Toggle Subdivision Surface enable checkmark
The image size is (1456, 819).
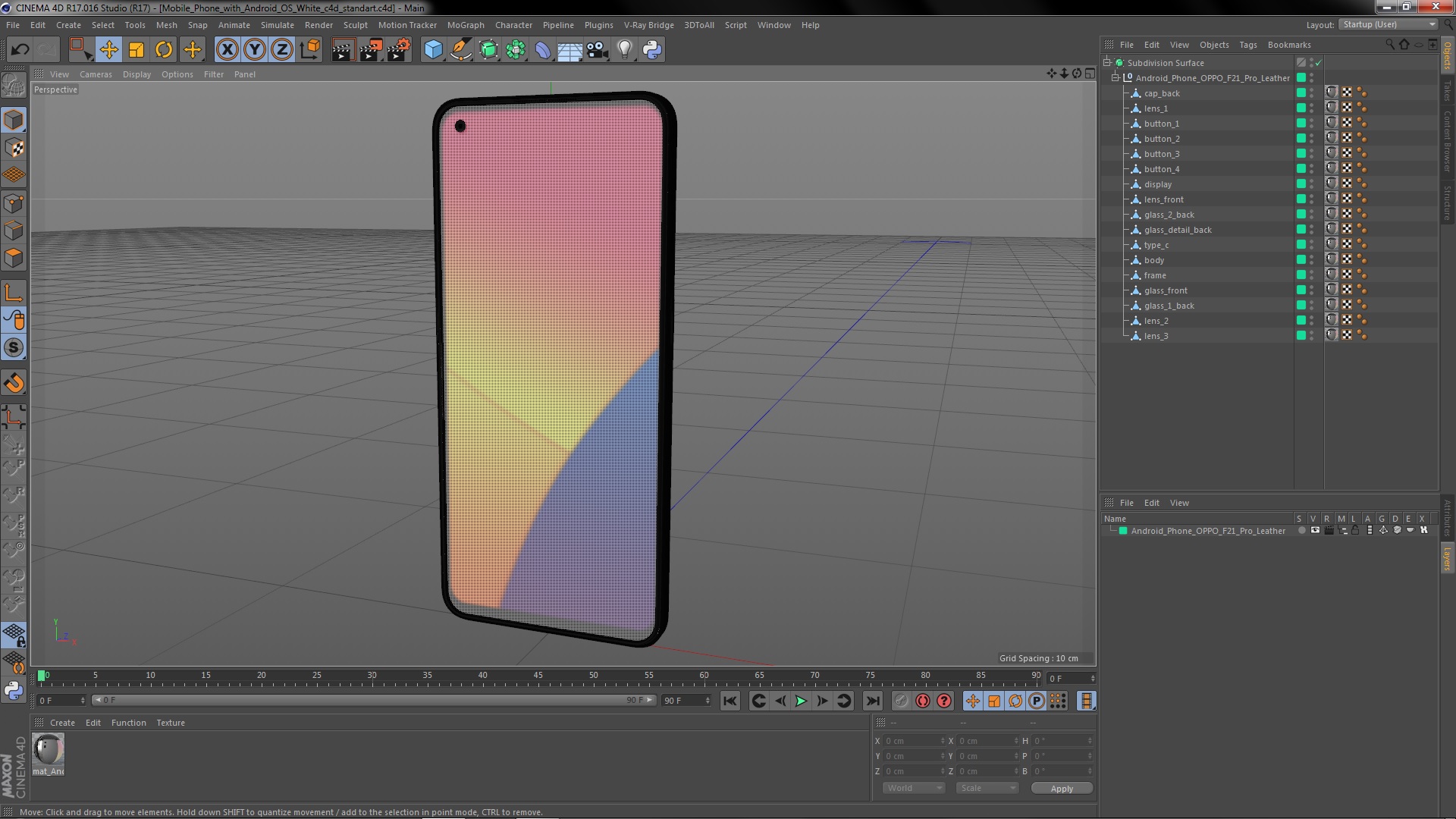tap(1318, 63)
